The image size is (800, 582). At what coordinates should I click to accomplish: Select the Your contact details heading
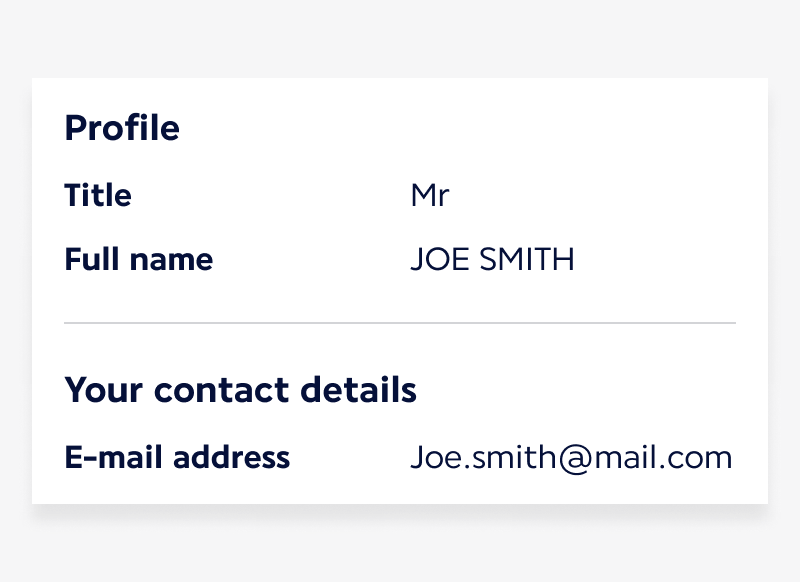(240, 390)
